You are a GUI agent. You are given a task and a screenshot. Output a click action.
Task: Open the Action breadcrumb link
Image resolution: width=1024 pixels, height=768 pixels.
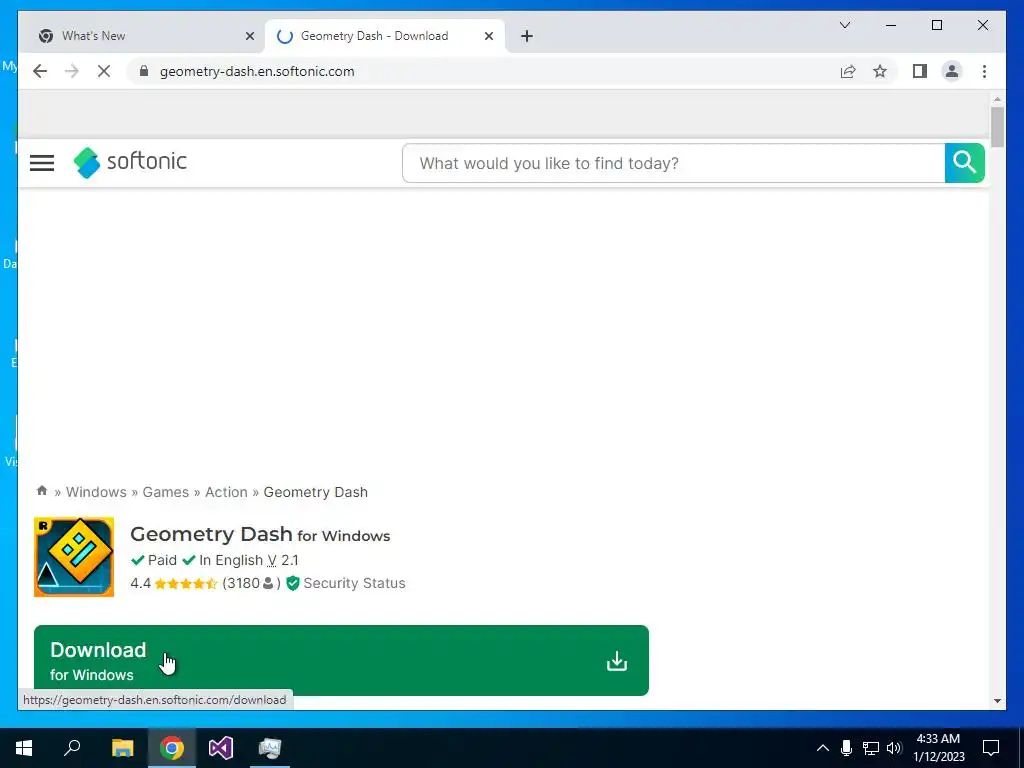(x=226, y=492)
